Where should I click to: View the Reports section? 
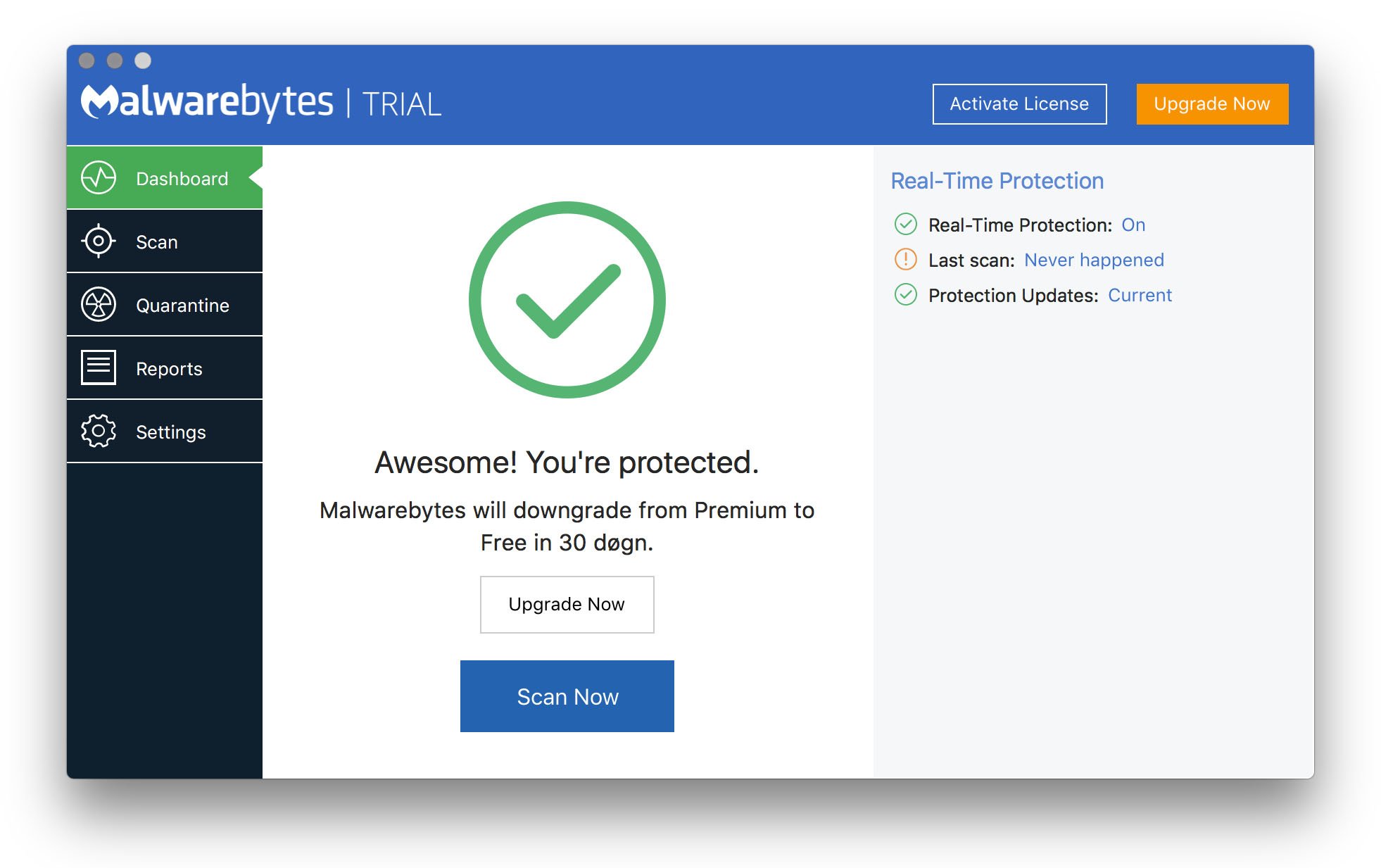[165, 367]
